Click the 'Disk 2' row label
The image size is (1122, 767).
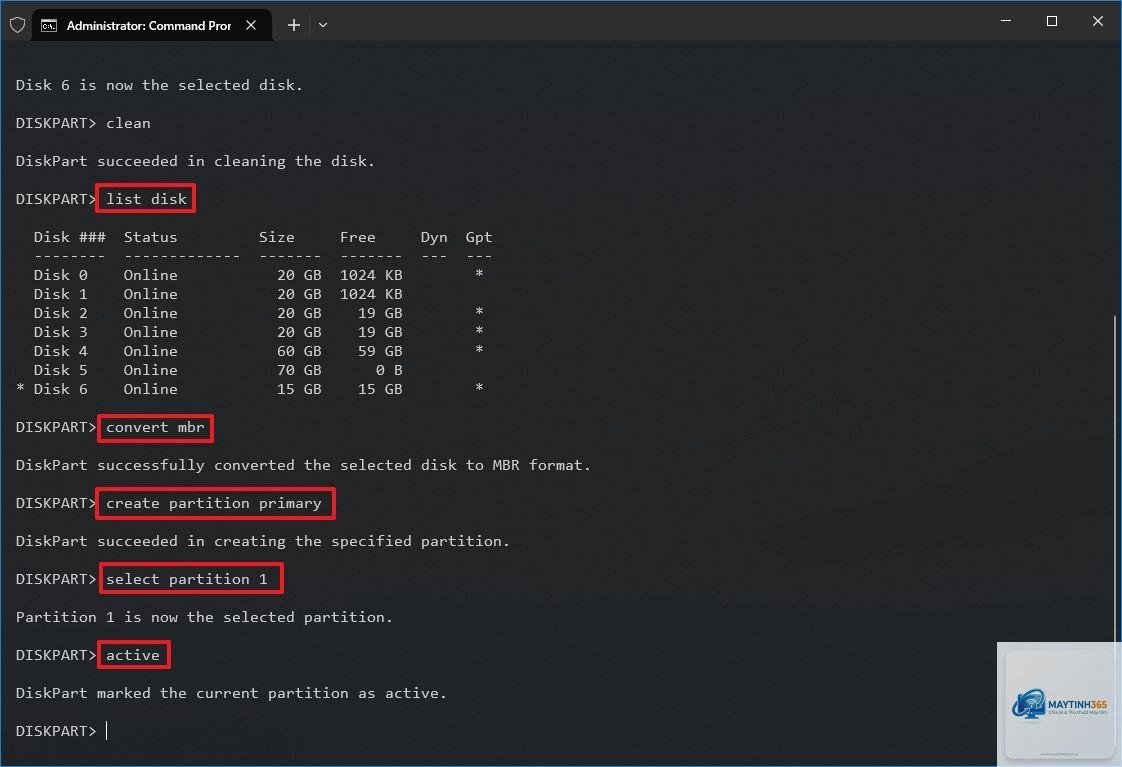tap(61, 313)
